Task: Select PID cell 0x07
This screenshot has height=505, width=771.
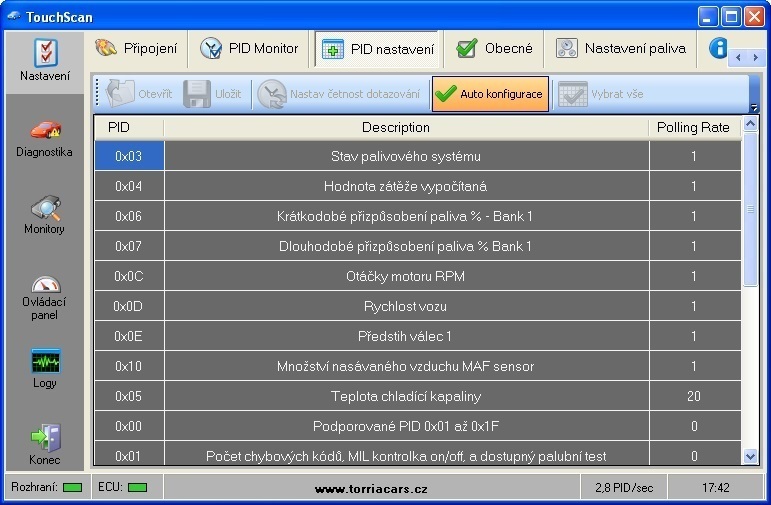Action: 129,246
